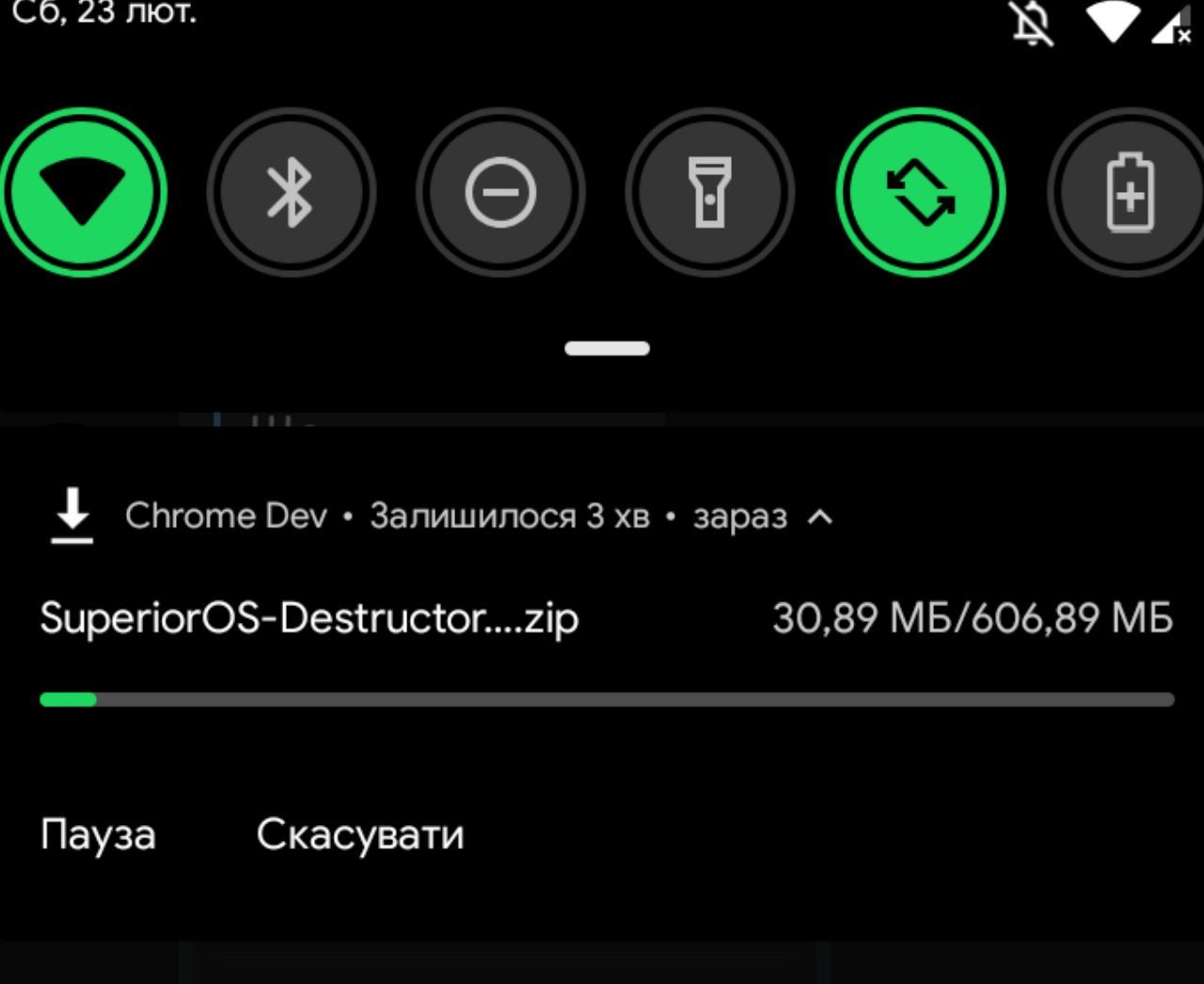1204x984 pixels.
Task: Pause the download with Пауза
Action: [x=98, y=834]
